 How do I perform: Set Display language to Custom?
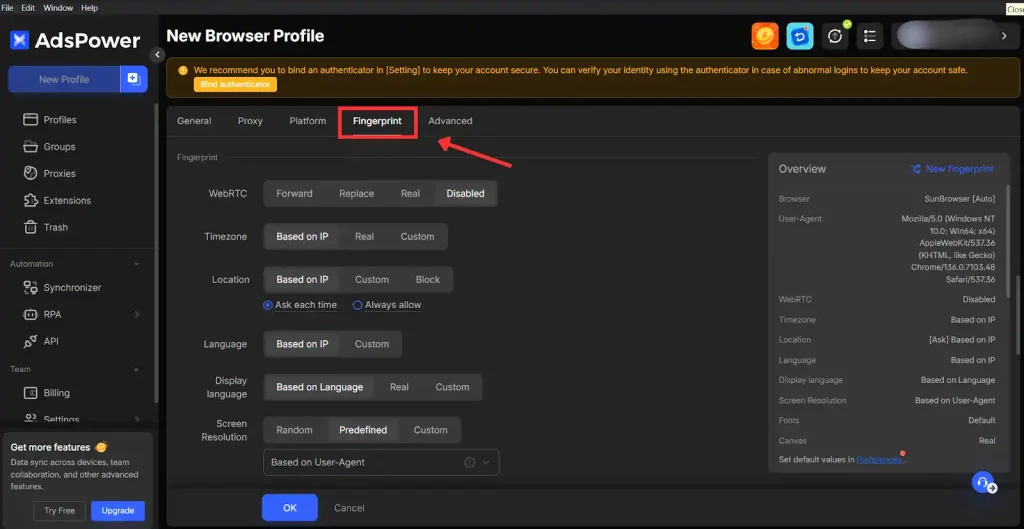tap(452, 387)
